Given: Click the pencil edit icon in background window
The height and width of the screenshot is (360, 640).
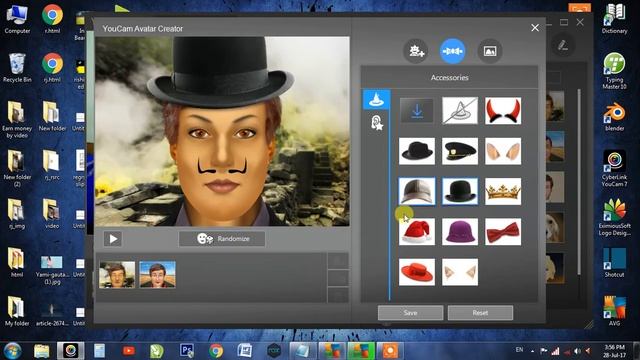Looking at the screenshot, I should coord(563,45).
